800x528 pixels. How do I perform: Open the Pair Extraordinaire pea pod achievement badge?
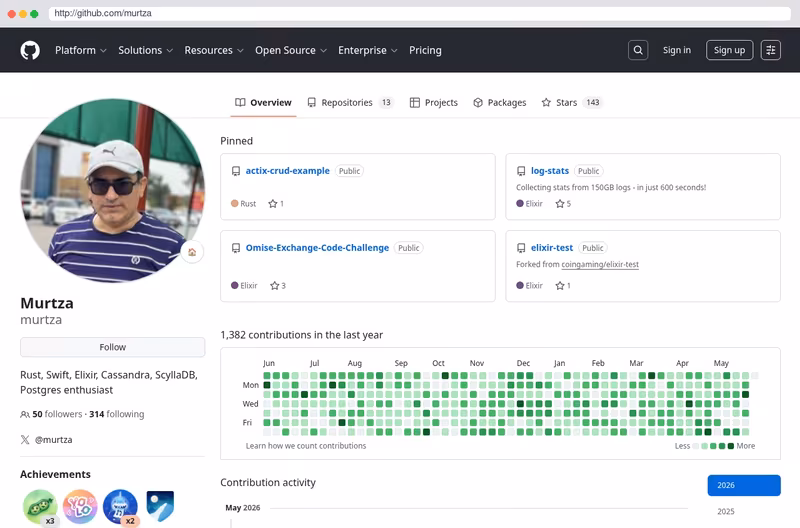tap(40, 507)
